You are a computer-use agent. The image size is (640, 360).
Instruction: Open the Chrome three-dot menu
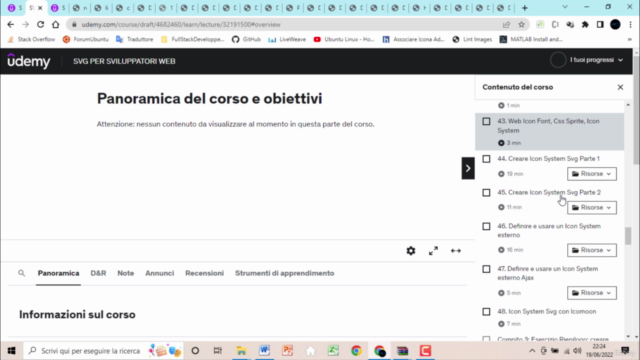pyautogui.click(x=631, y=24)
